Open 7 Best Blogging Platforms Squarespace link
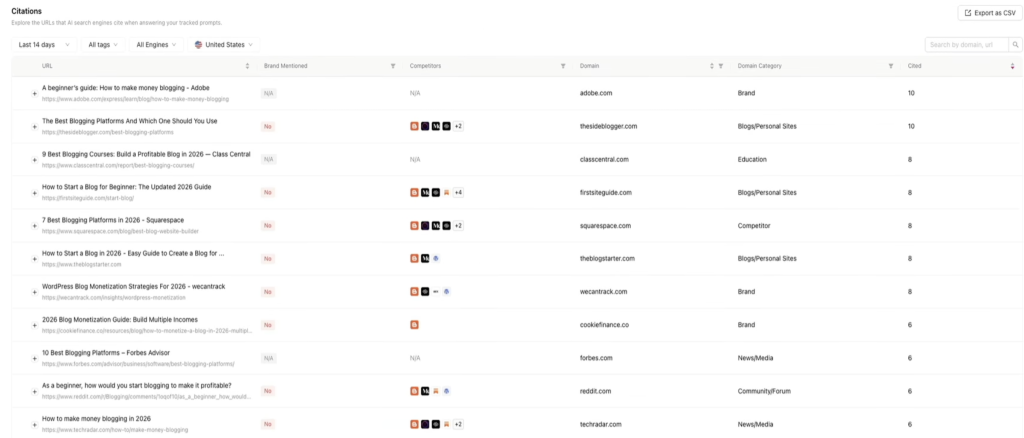Viewport: 1024px width, 438px height. pos(113,220)
